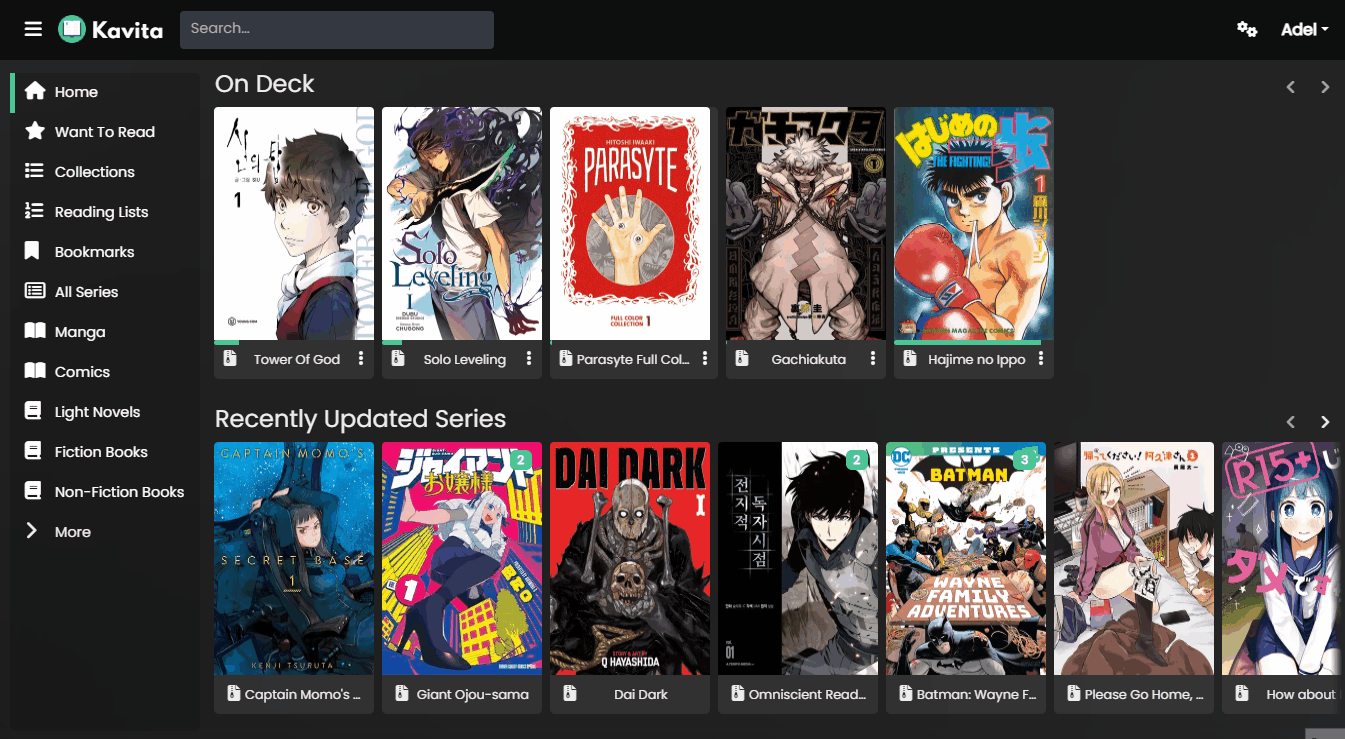Toggle the hamburger side navigation menu
The height and width of the screenshot is (739, 1345).
33,29
